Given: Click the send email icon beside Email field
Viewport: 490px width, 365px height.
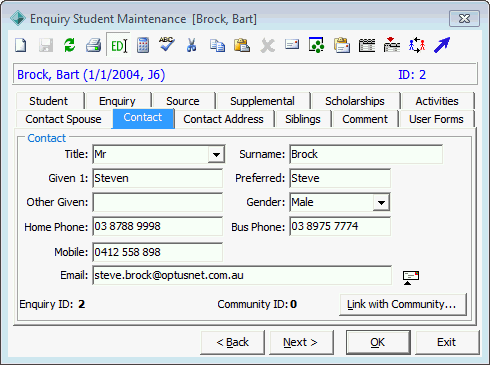Looking at the screenshot, I should click(411, 277).
